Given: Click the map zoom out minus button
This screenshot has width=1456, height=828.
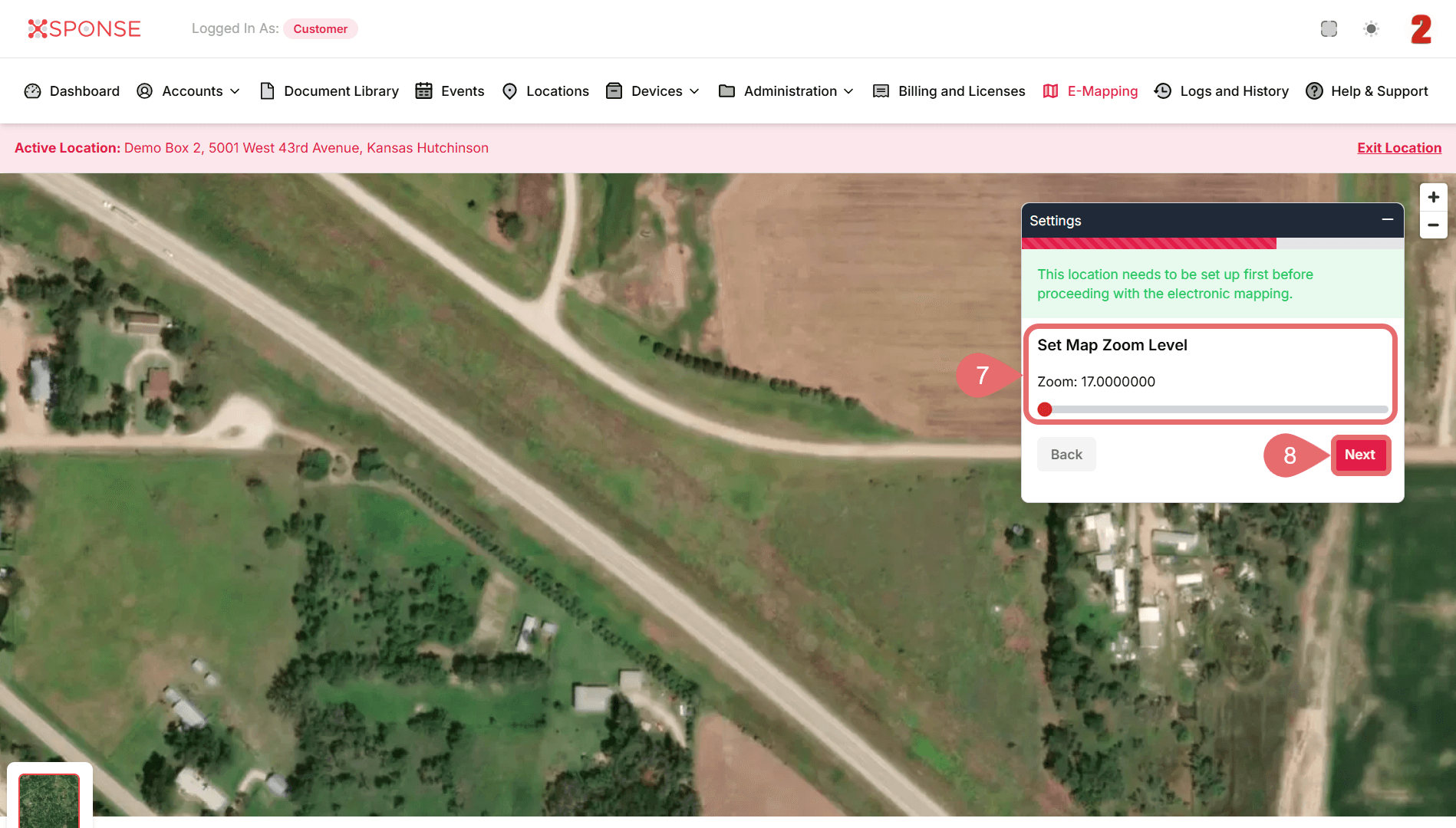Looking at the screenshot, I should (1433, 225).
